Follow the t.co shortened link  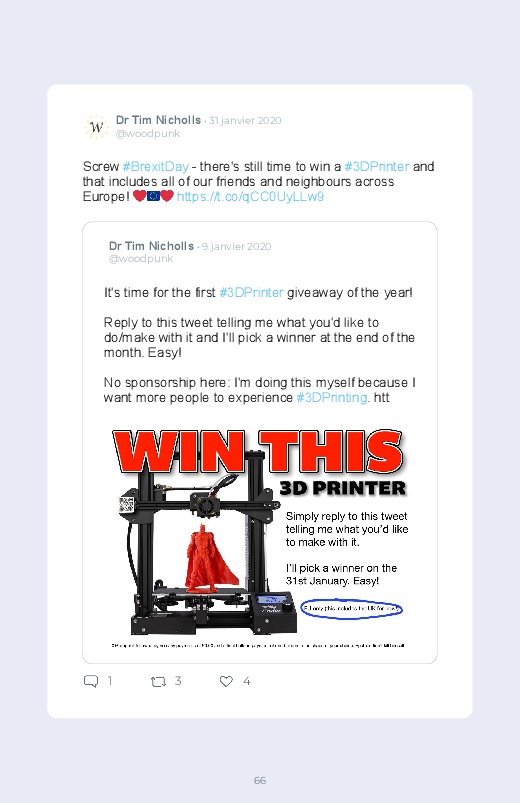click(x=251, y=197)
